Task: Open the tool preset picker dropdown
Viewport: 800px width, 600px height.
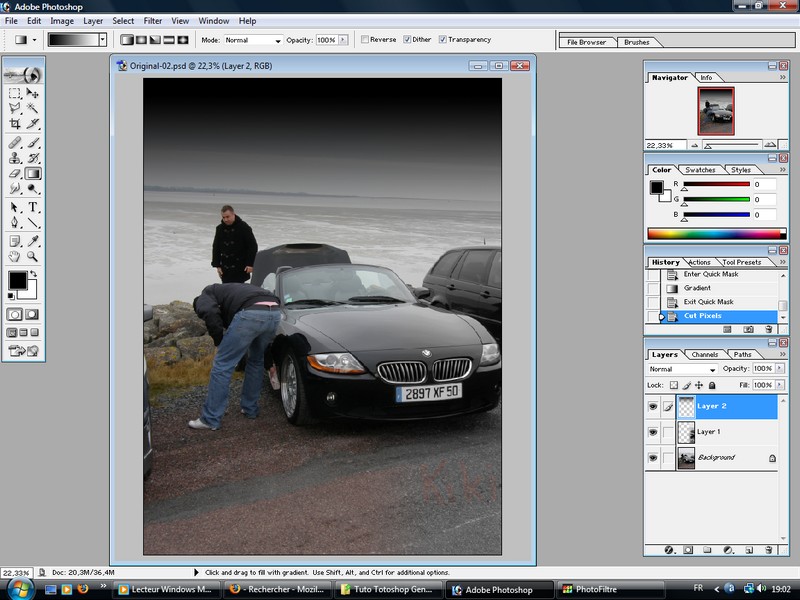Action: [34, 40]
